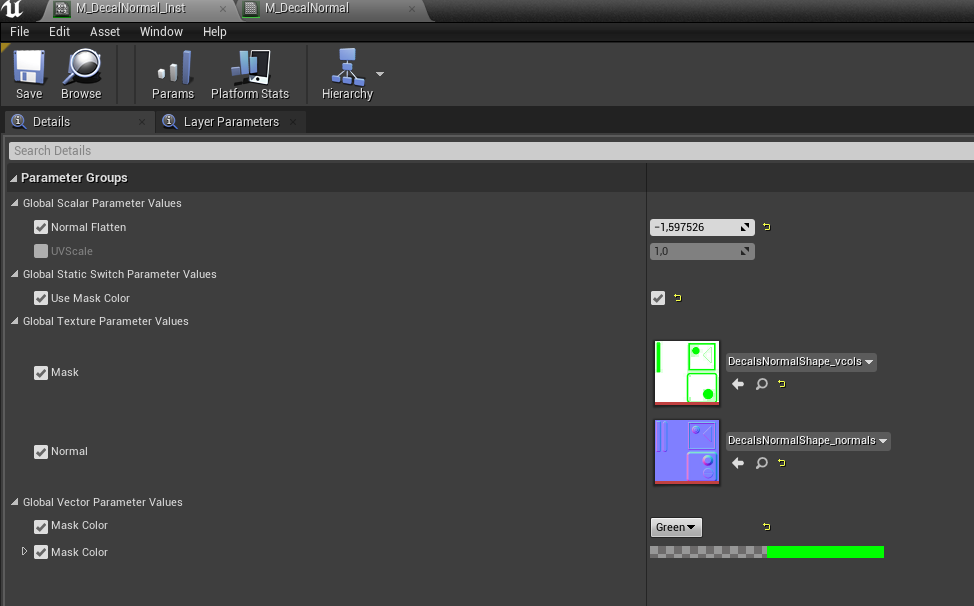Reset Mask texture to default

tap(782, 384)
